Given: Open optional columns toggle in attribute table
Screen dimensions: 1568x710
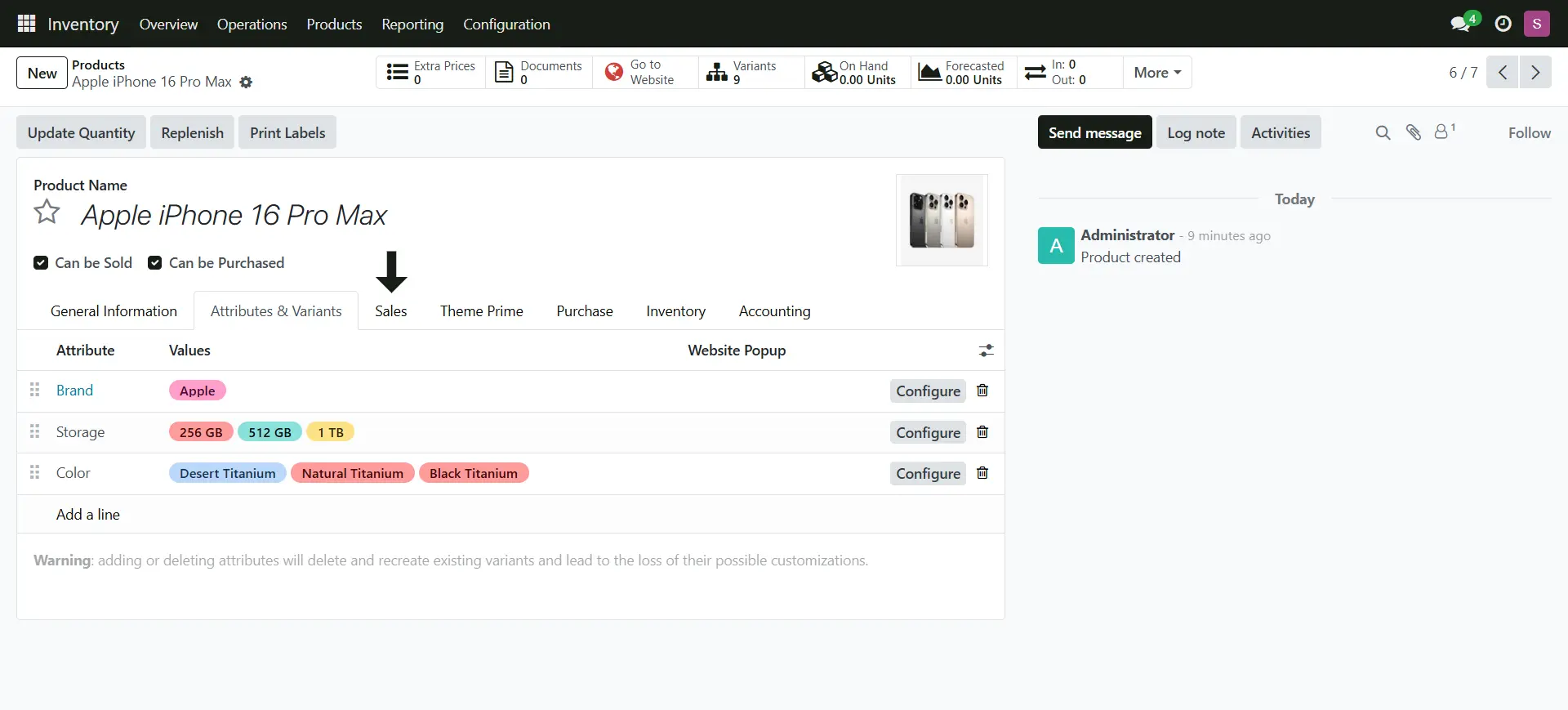Looking at the screenshot, I should [987, 351].
